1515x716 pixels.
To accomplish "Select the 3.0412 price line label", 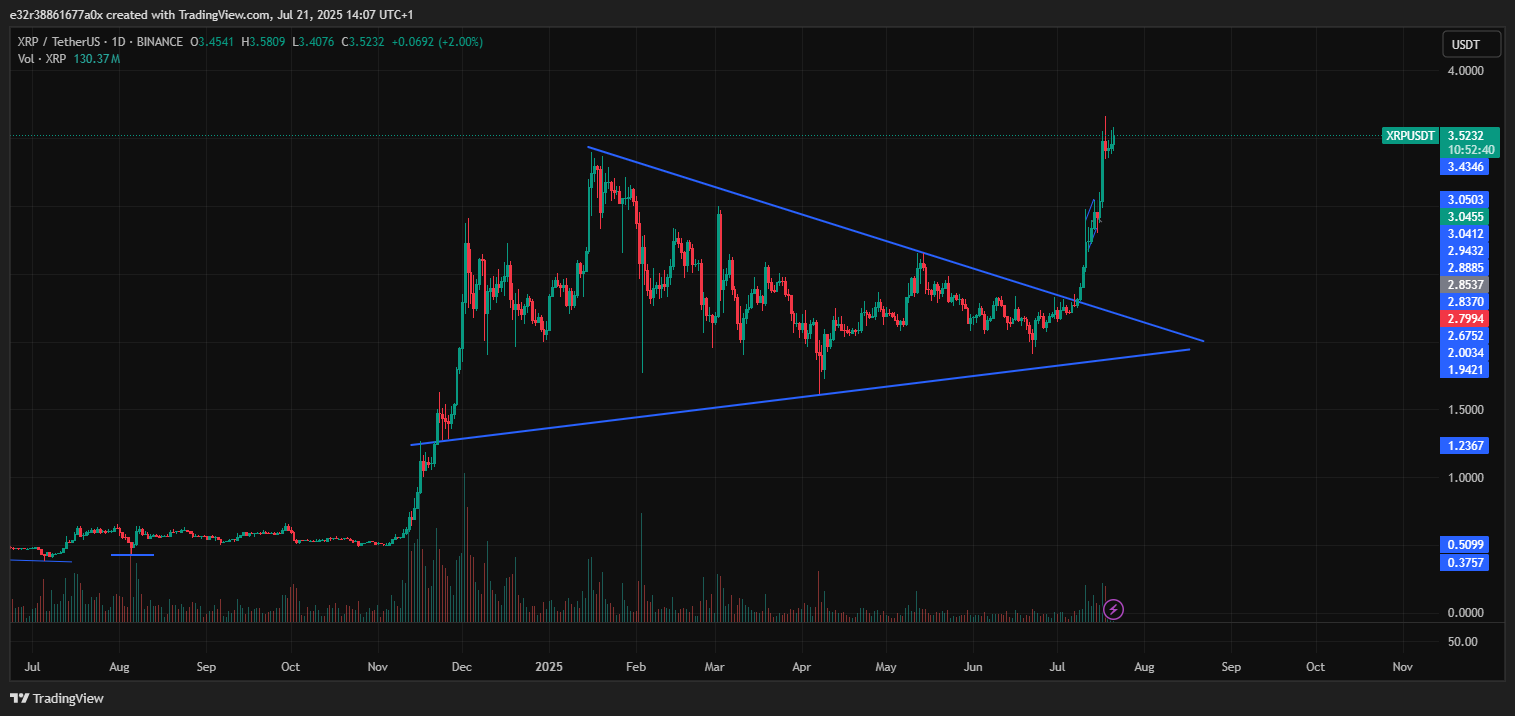I will (x=1464, y=233).
